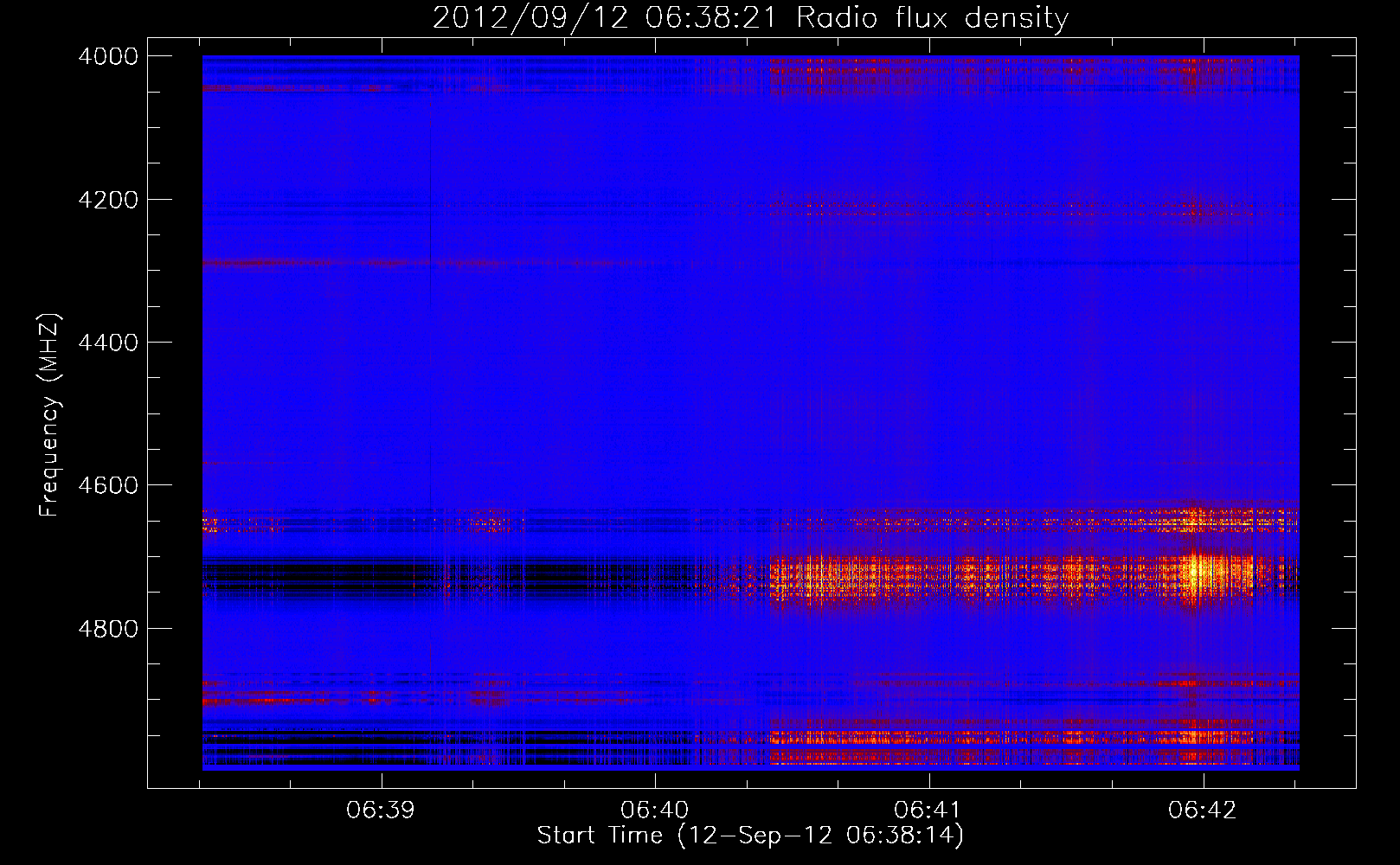Click the "Frequency (MHZ)" axis label
Viewport: 1400px width, 865px height.
click(x=49, y=415)
